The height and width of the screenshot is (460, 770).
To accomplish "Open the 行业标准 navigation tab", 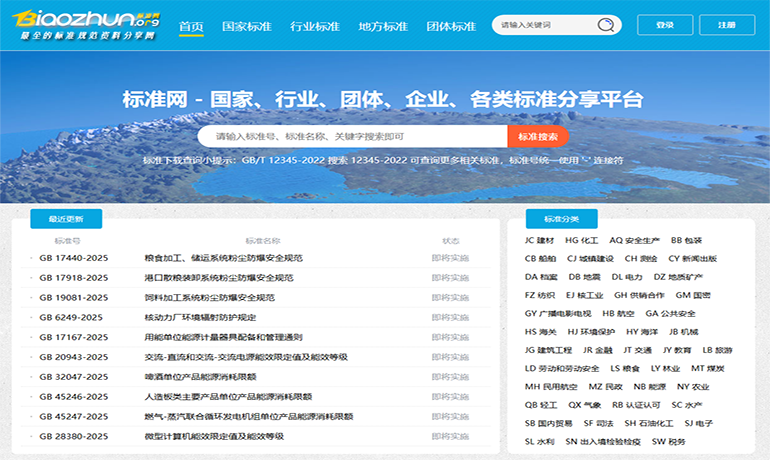I will (315, 26).
